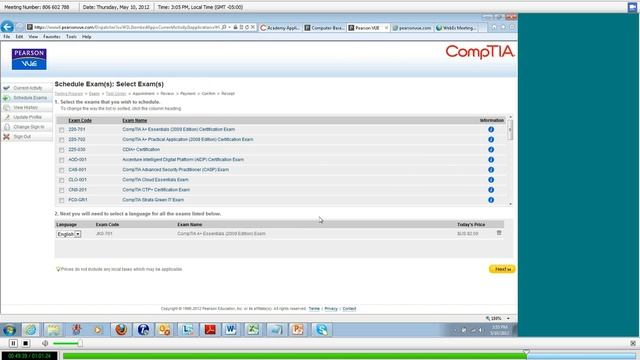Viewport: 640px width, 360px height.
Task: Open Adobe Acrobat from the taskbar
Action: pos(210,329)
